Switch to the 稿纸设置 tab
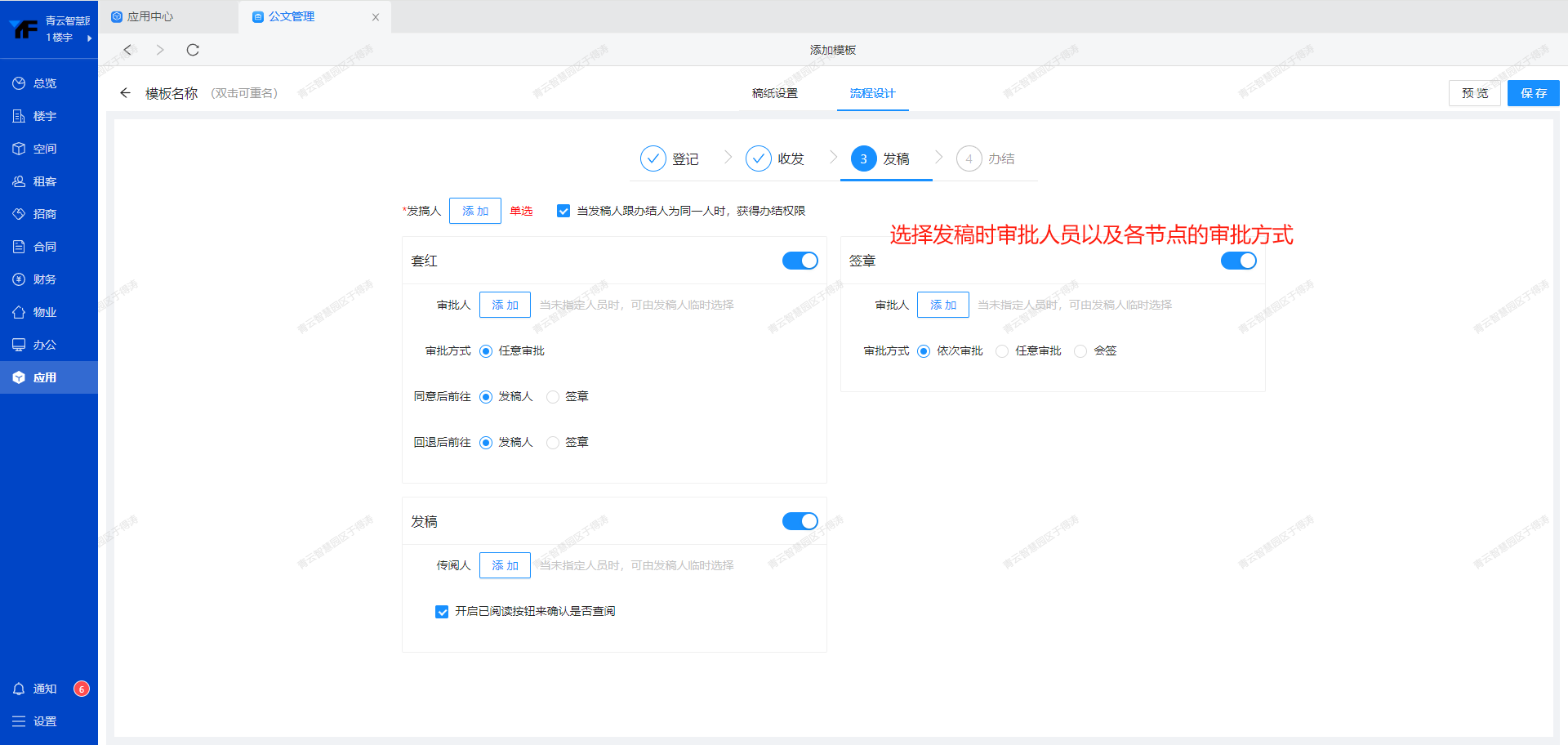The width and height of the screenshot is (1568, 745). tap(774, 93)
